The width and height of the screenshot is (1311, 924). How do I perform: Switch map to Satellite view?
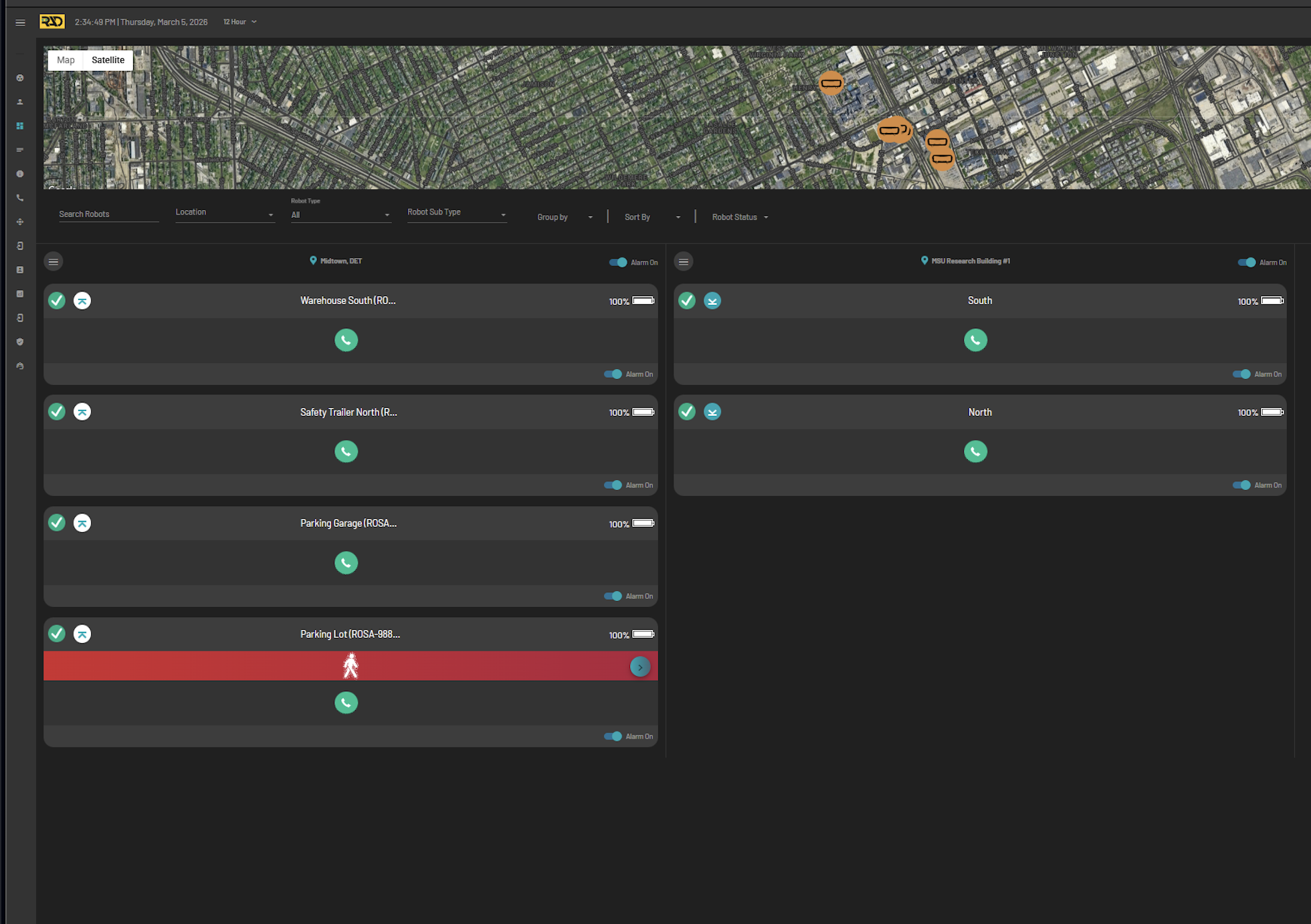point(108,60)
